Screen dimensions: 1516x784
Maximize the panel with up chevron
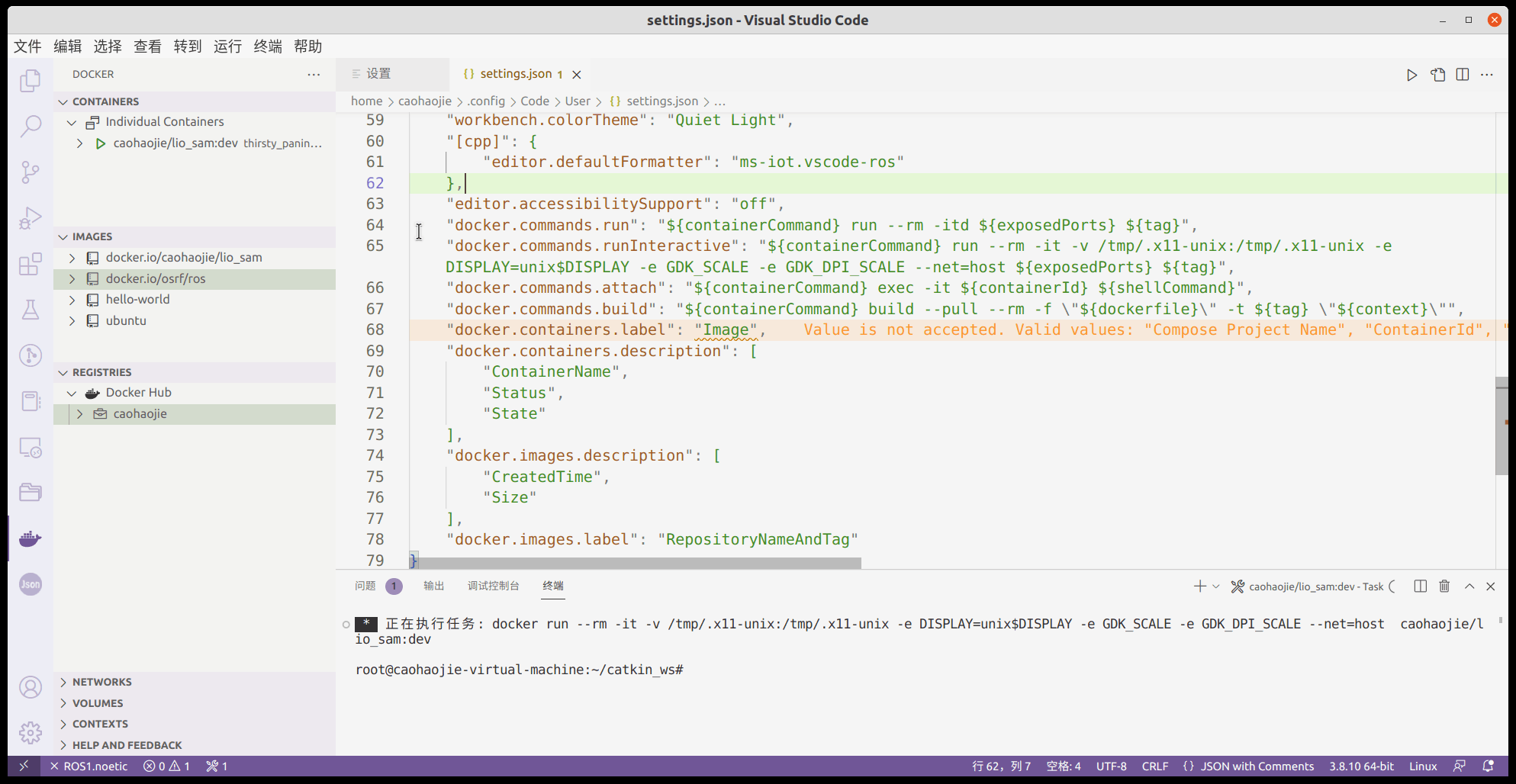1469,586
